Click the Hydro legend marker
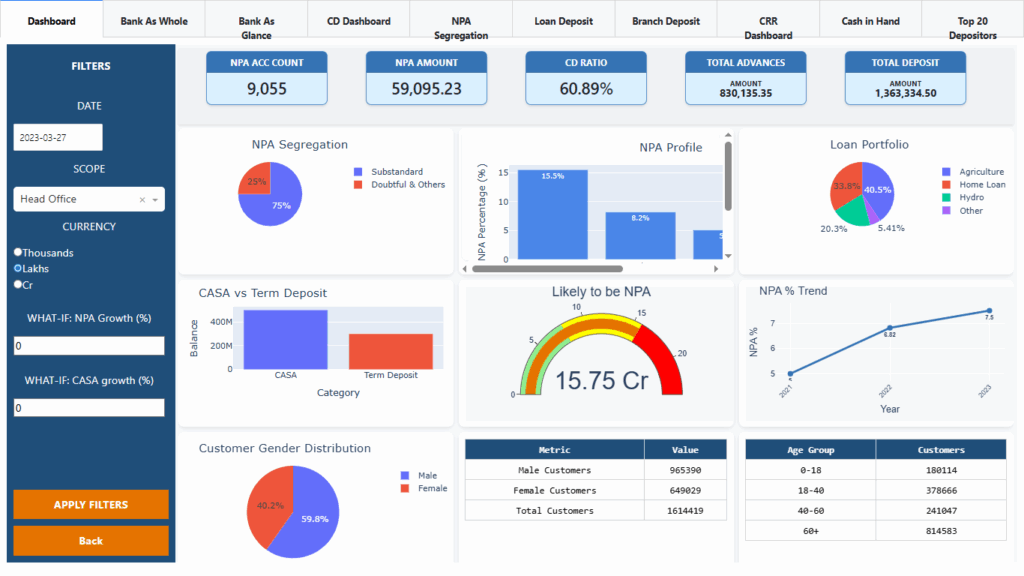The width and height of the screenshot is (1024, 576). click(946, 198)
